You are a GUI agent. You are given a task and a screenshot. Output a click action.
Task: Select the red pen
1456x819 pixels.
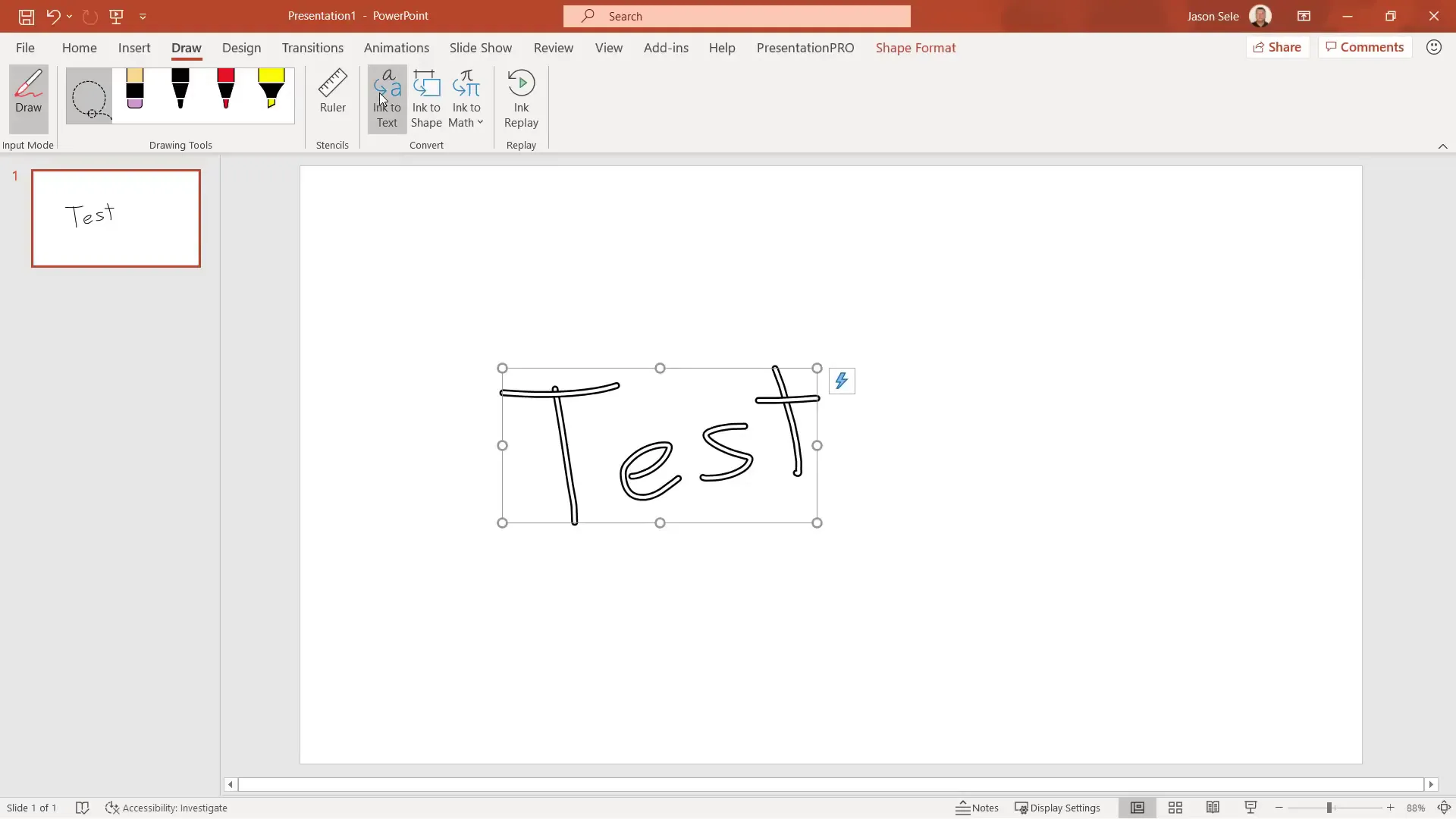[x=226, y=89]
